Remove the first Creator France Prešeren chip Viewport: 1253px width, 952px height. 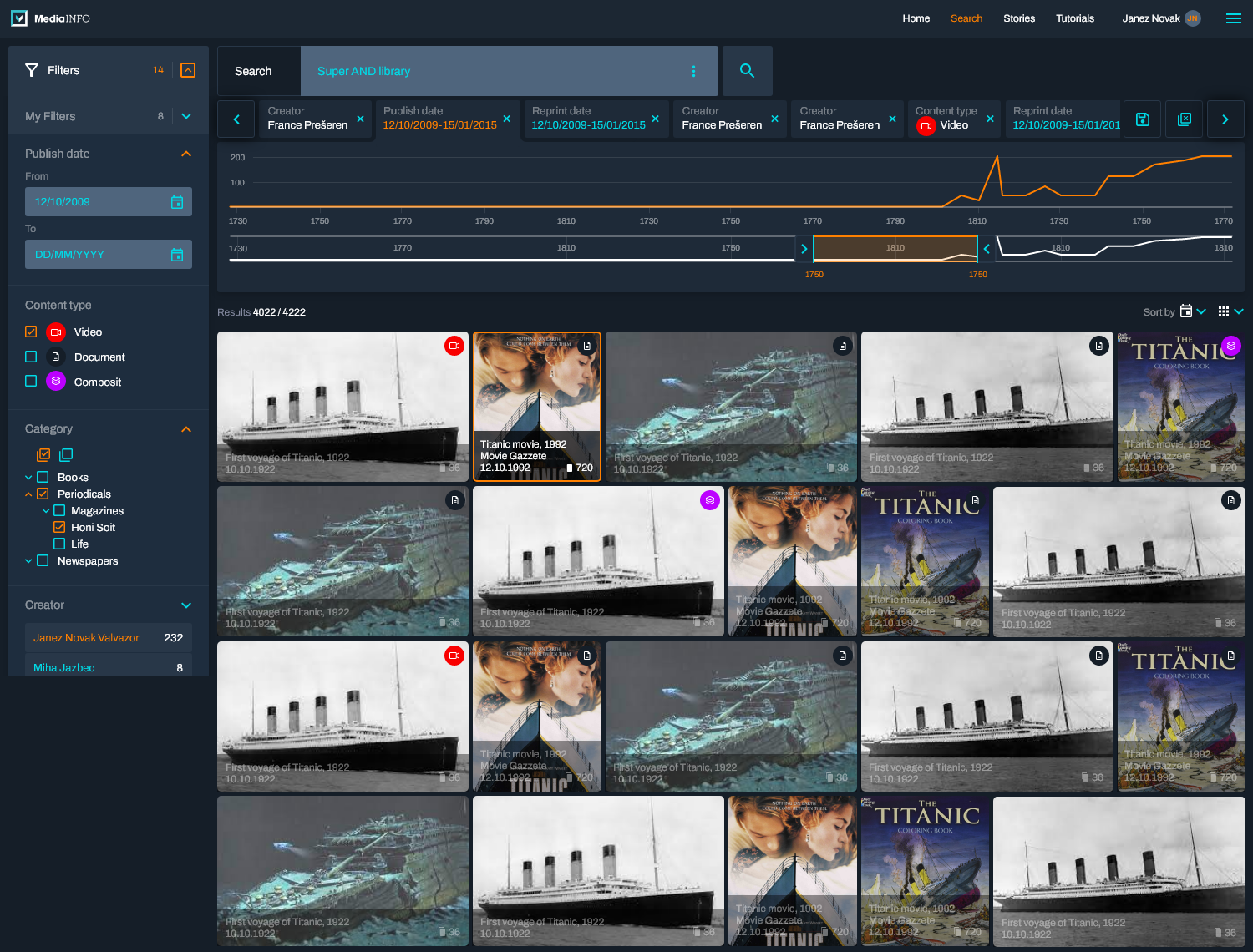click(x=360, y=119)
